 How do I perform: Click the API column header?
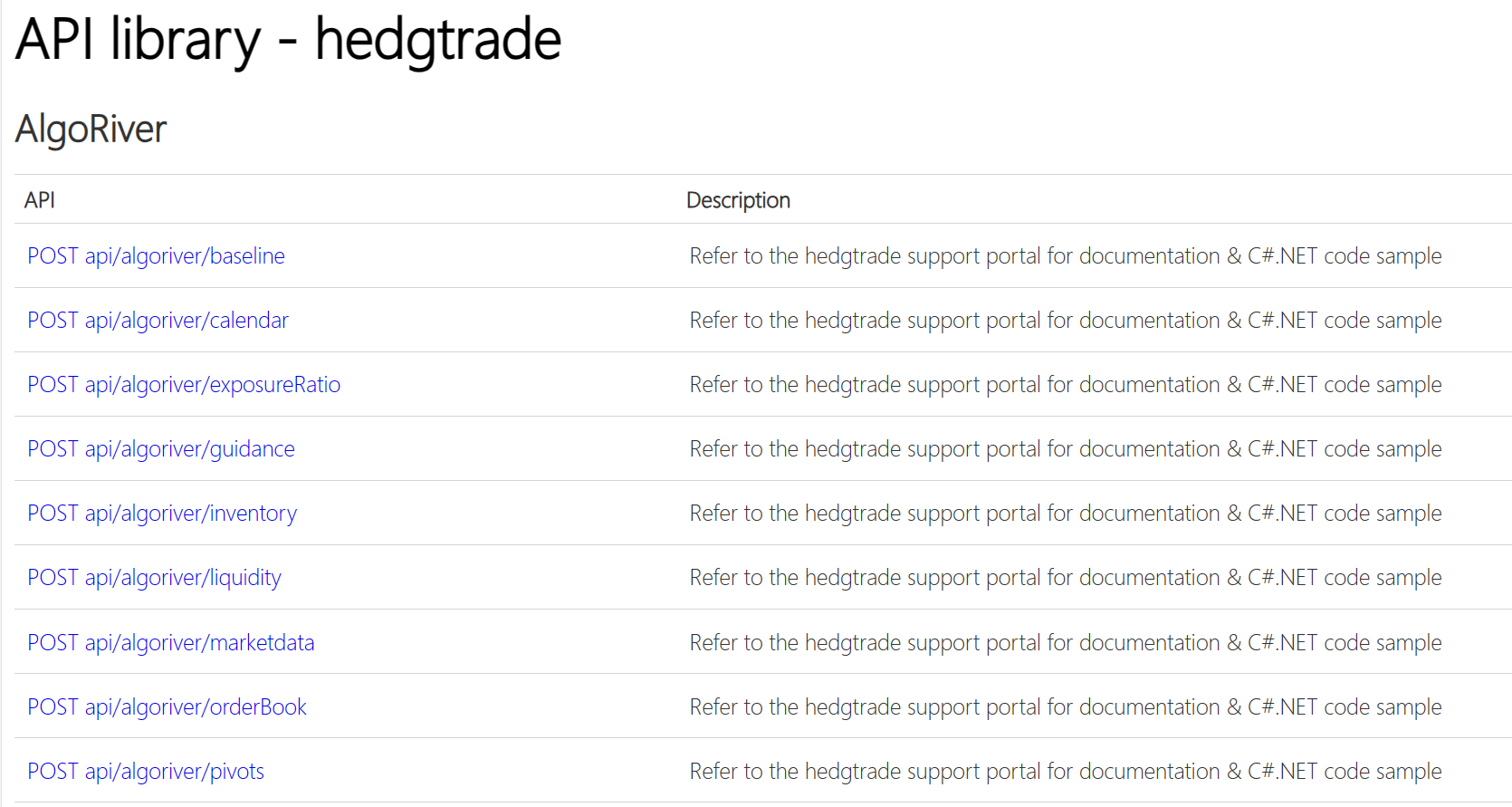click(40, 200)
